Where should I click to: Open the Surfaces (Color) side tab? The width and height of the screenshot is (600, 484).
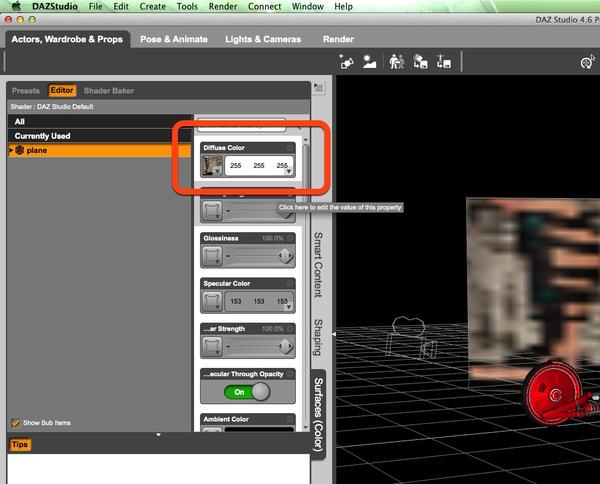pos(318,414)
